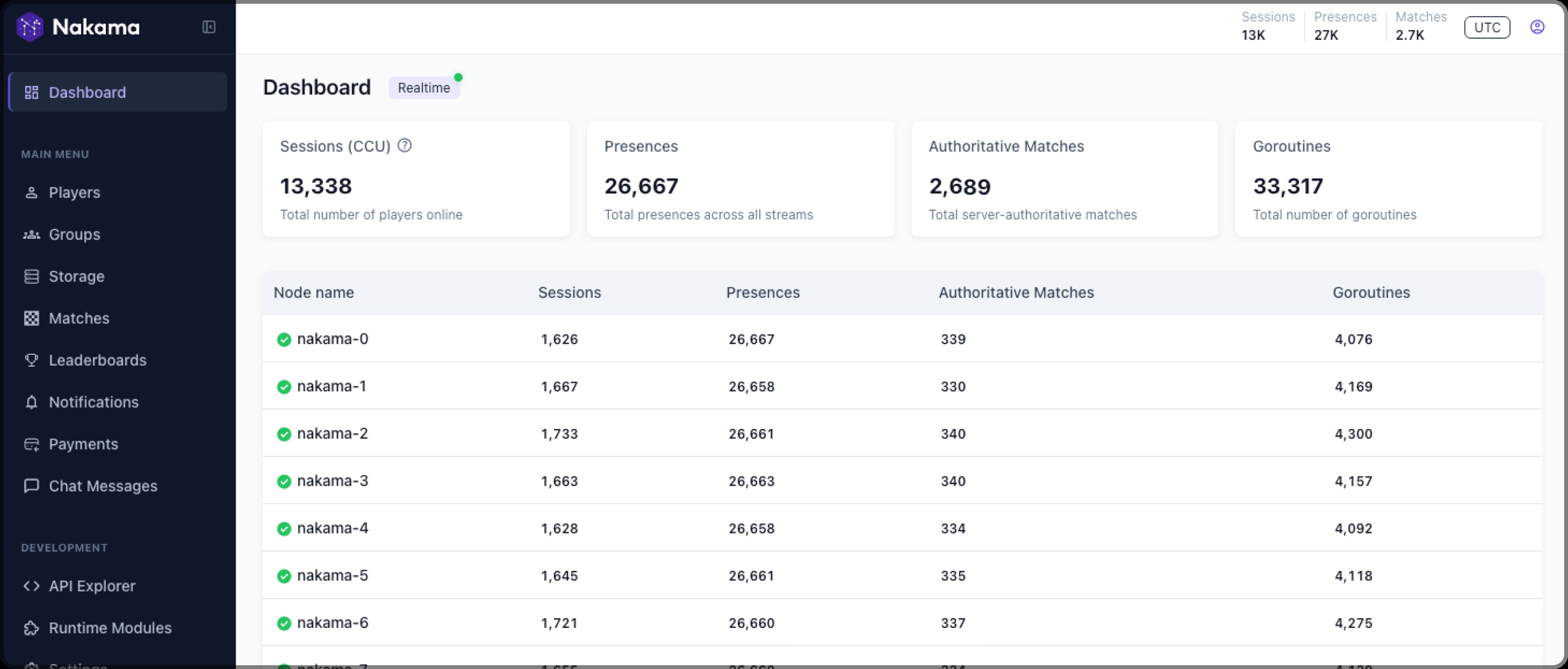Screen dimensions: 1568x669
Task: Click the Goroutines column header in table
Action: click(x=1372, y=293)
